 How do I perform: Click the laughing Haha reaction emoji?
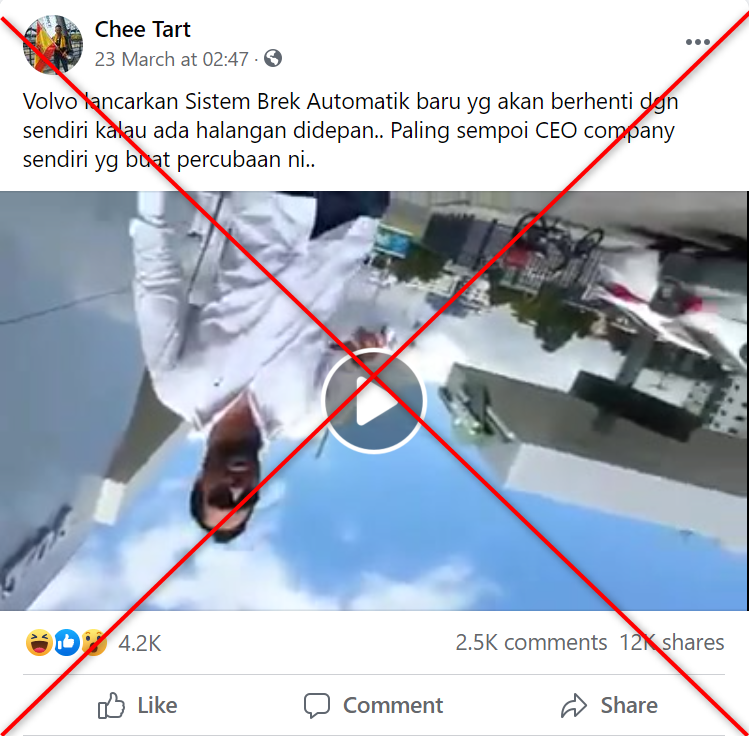[x=39, y=642]
